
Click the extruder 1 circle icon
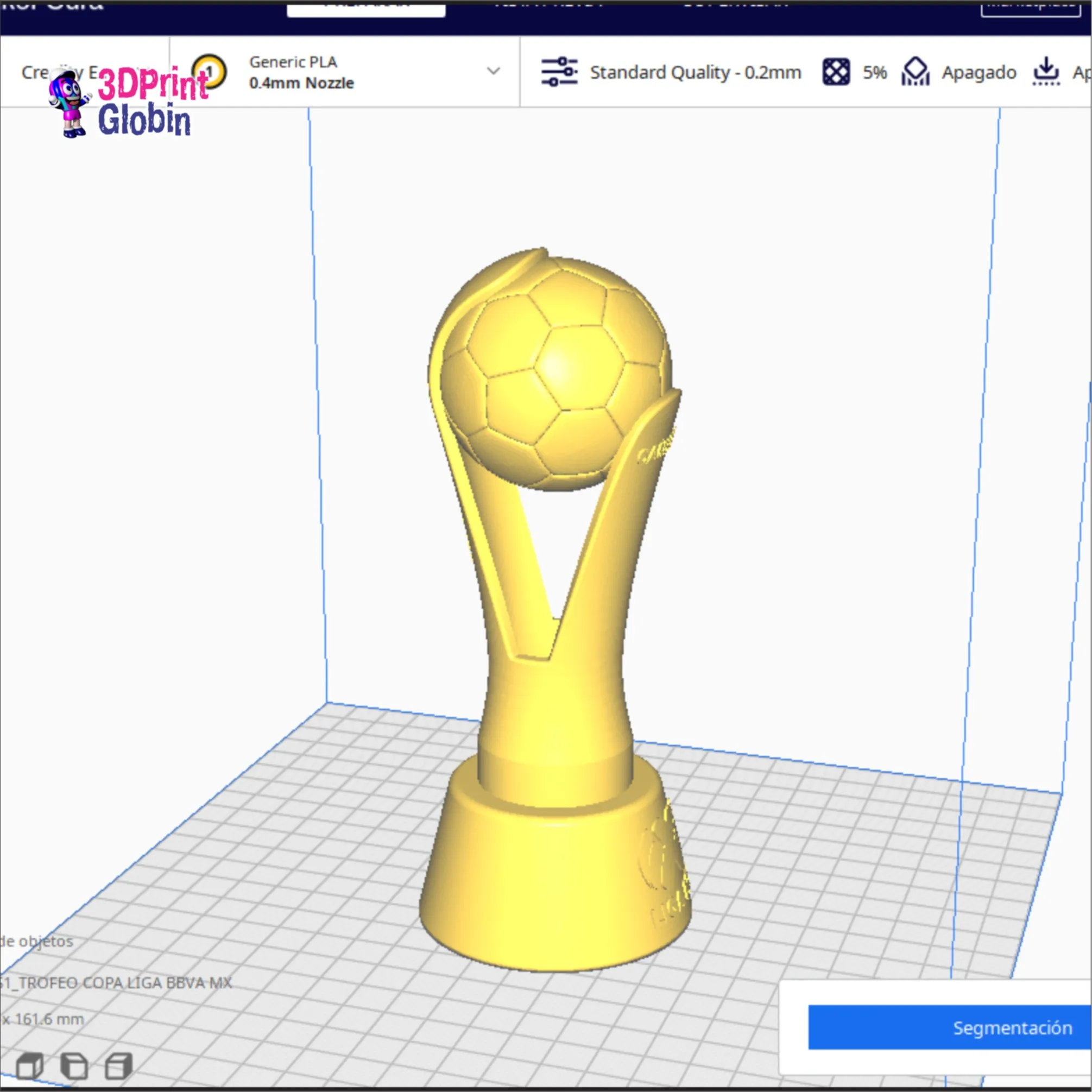(210, 72)
